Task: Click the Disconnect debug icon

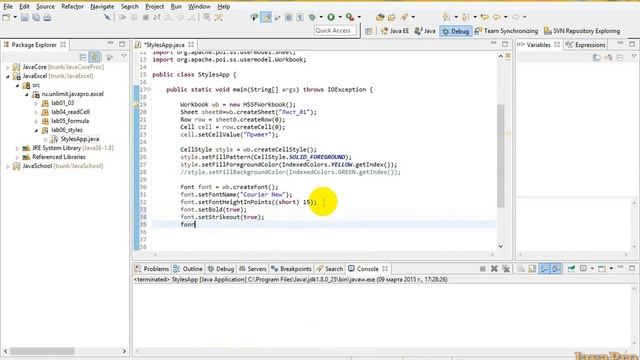Action: click(x=157, y=17)
